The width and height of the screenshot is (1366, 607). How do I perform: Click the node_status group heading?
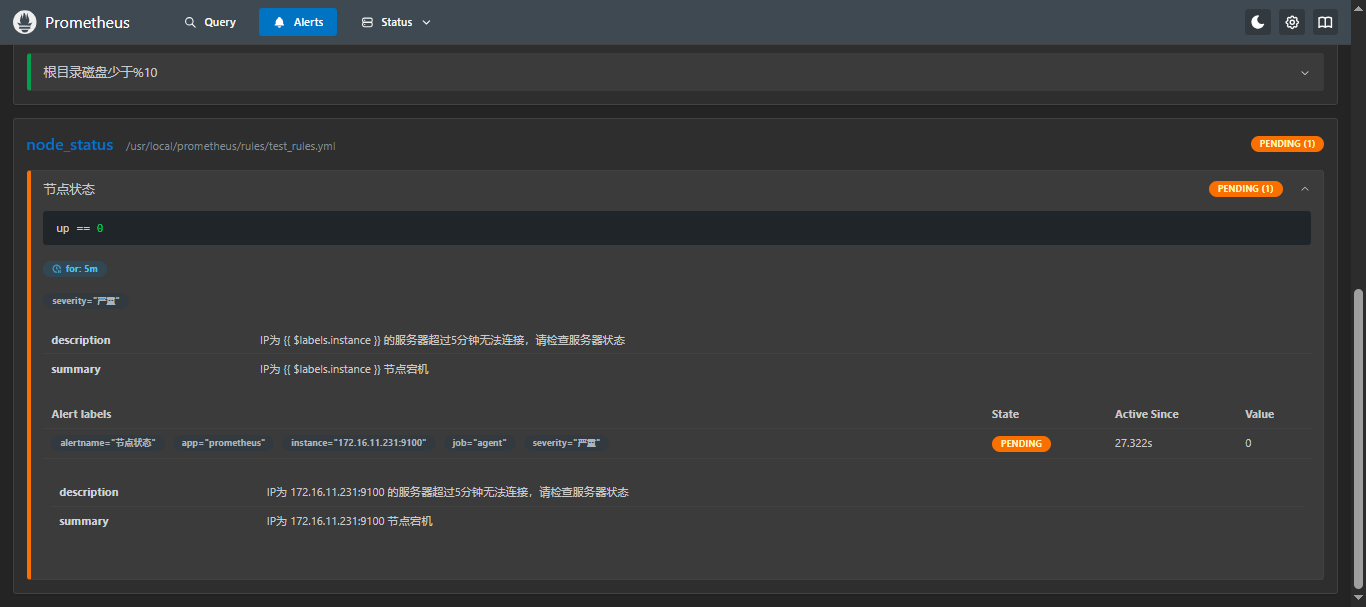point(70,145)
